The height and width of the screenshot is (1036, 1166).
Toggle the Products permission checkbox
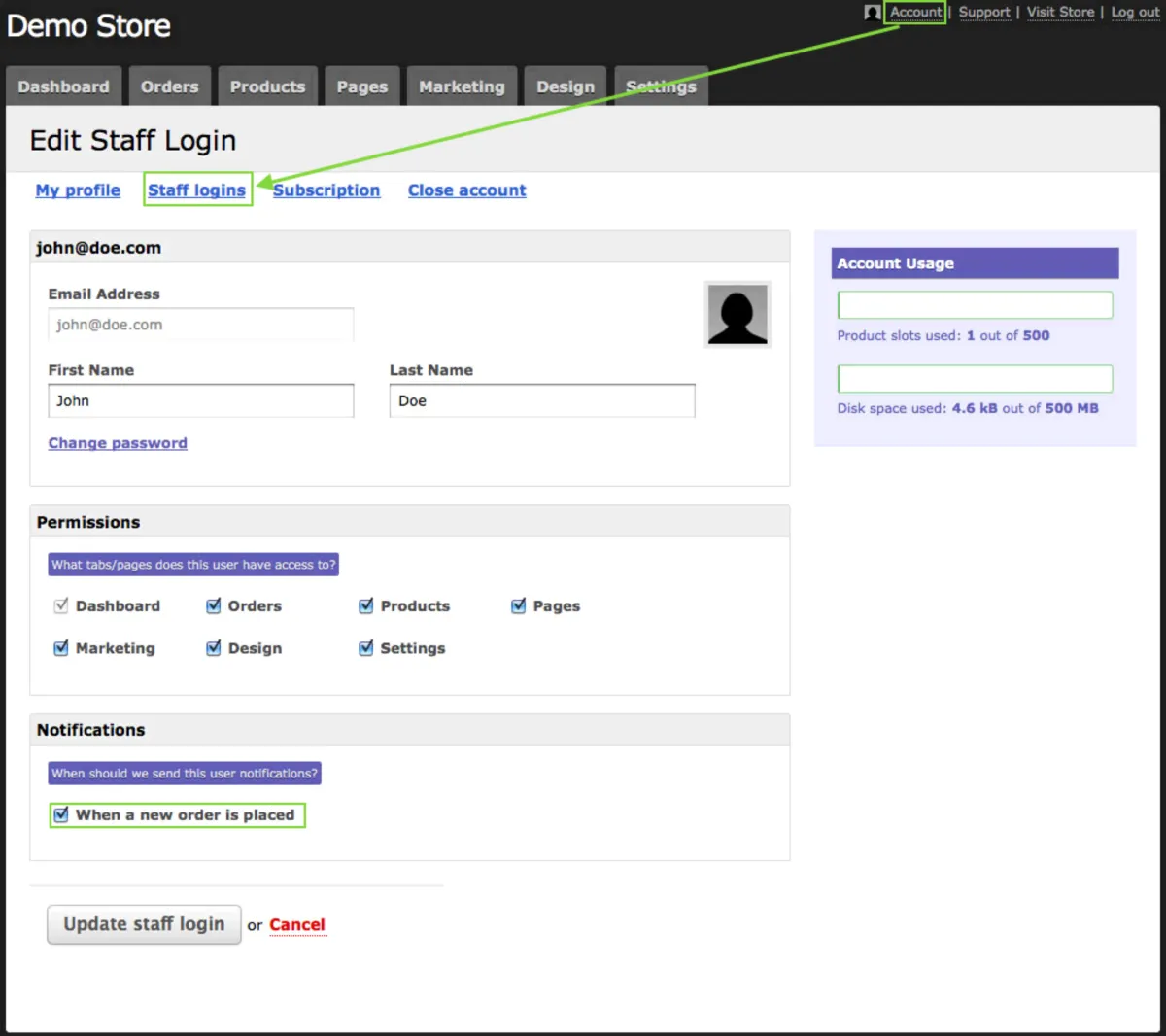[x=366, y=606]
